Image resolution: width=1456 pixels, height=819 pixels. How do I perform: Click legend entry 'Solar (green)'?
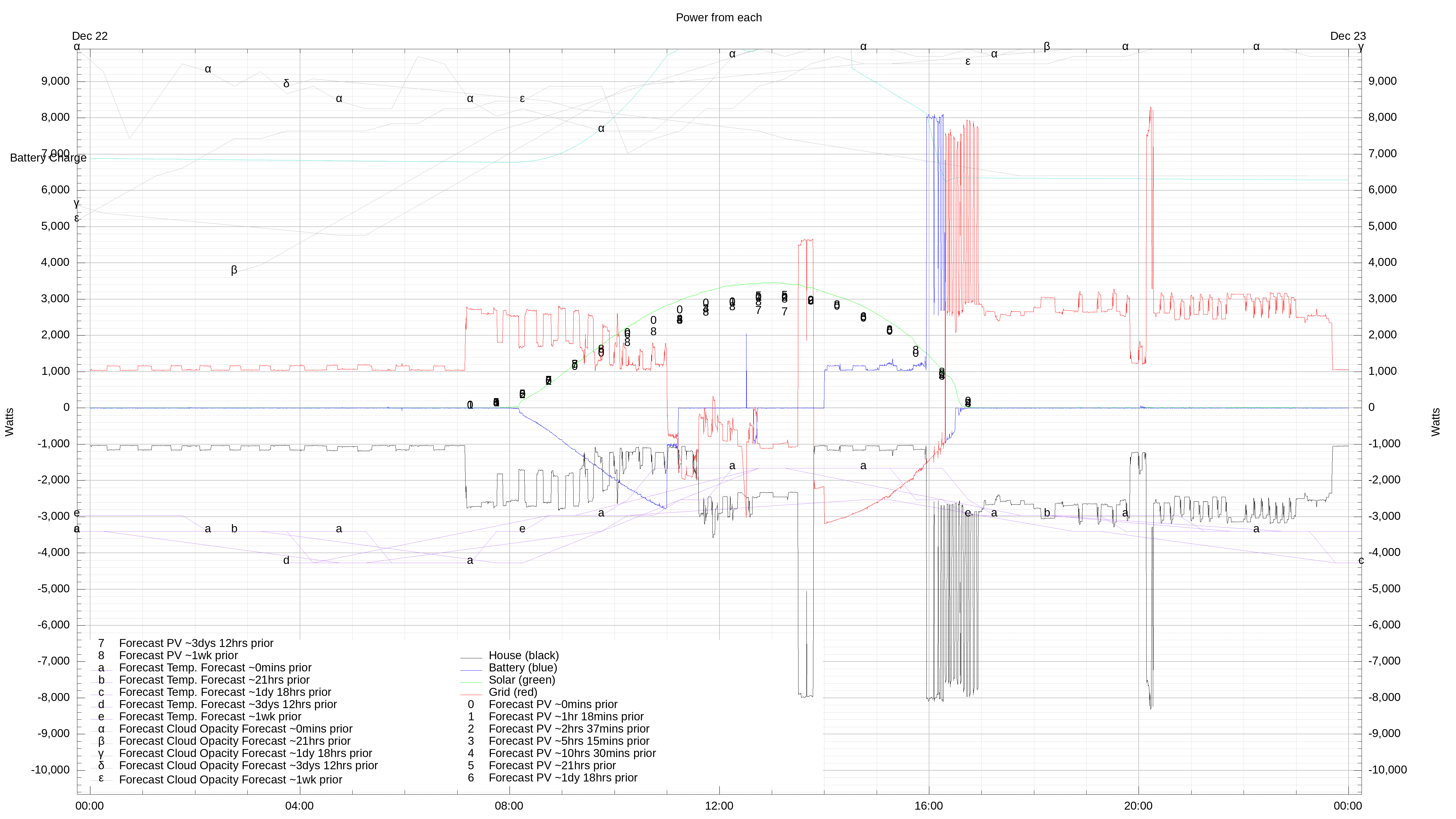[522, 680]
